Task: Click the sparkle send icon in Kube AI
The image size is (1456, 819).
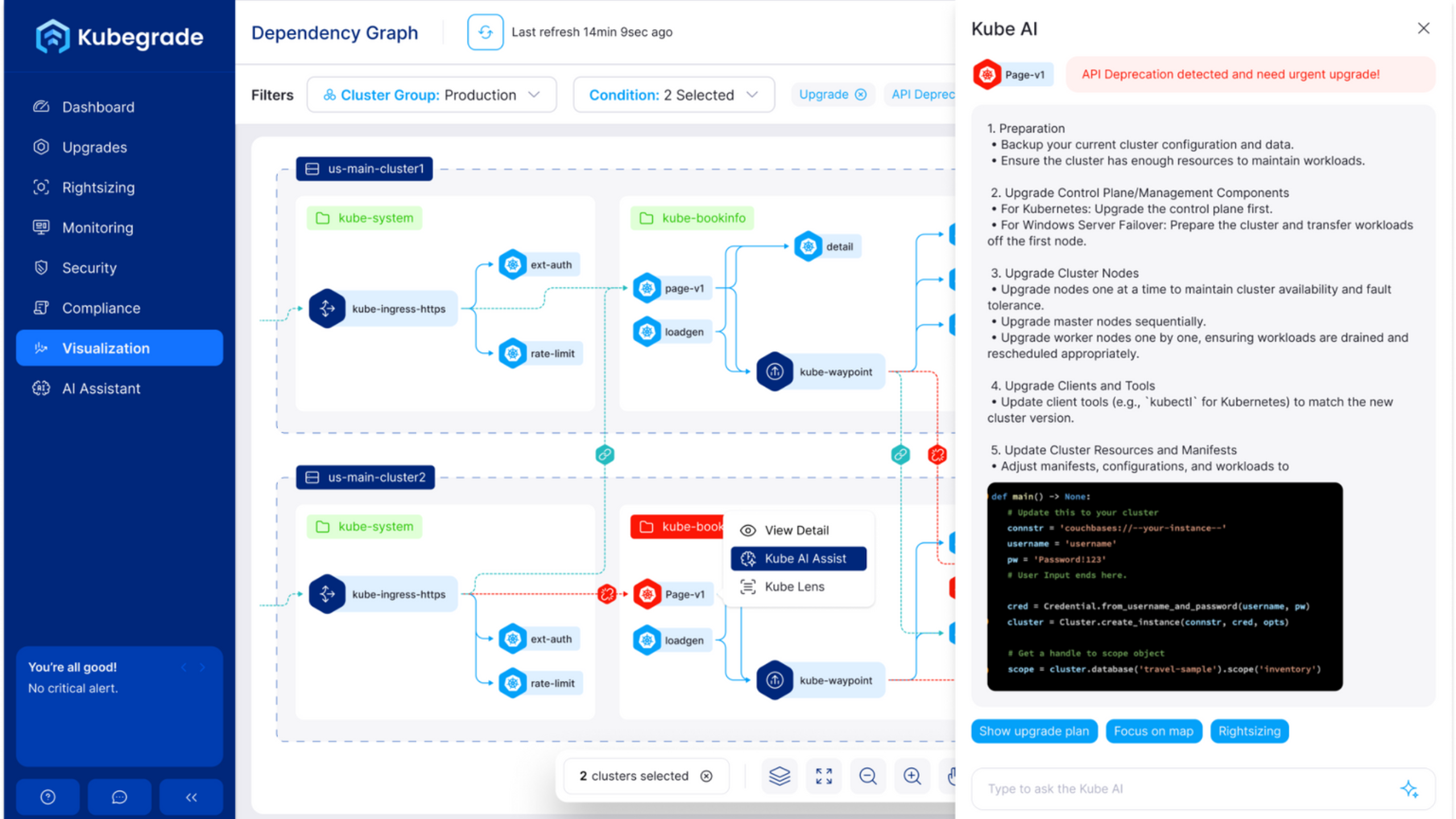Action: [x=1409, y=789]
